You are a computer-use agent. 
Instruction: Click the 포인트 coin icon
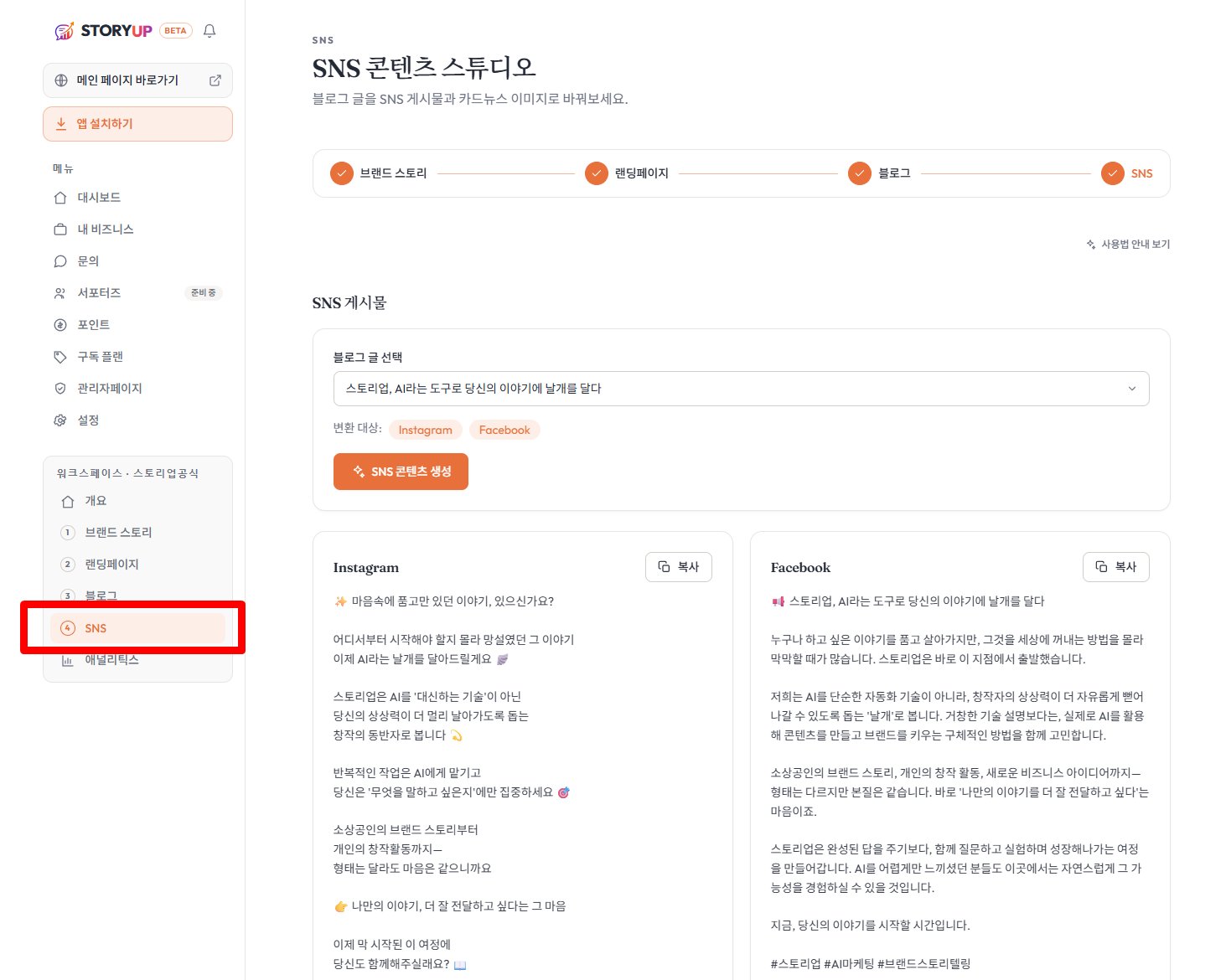[x=60, y=325]
